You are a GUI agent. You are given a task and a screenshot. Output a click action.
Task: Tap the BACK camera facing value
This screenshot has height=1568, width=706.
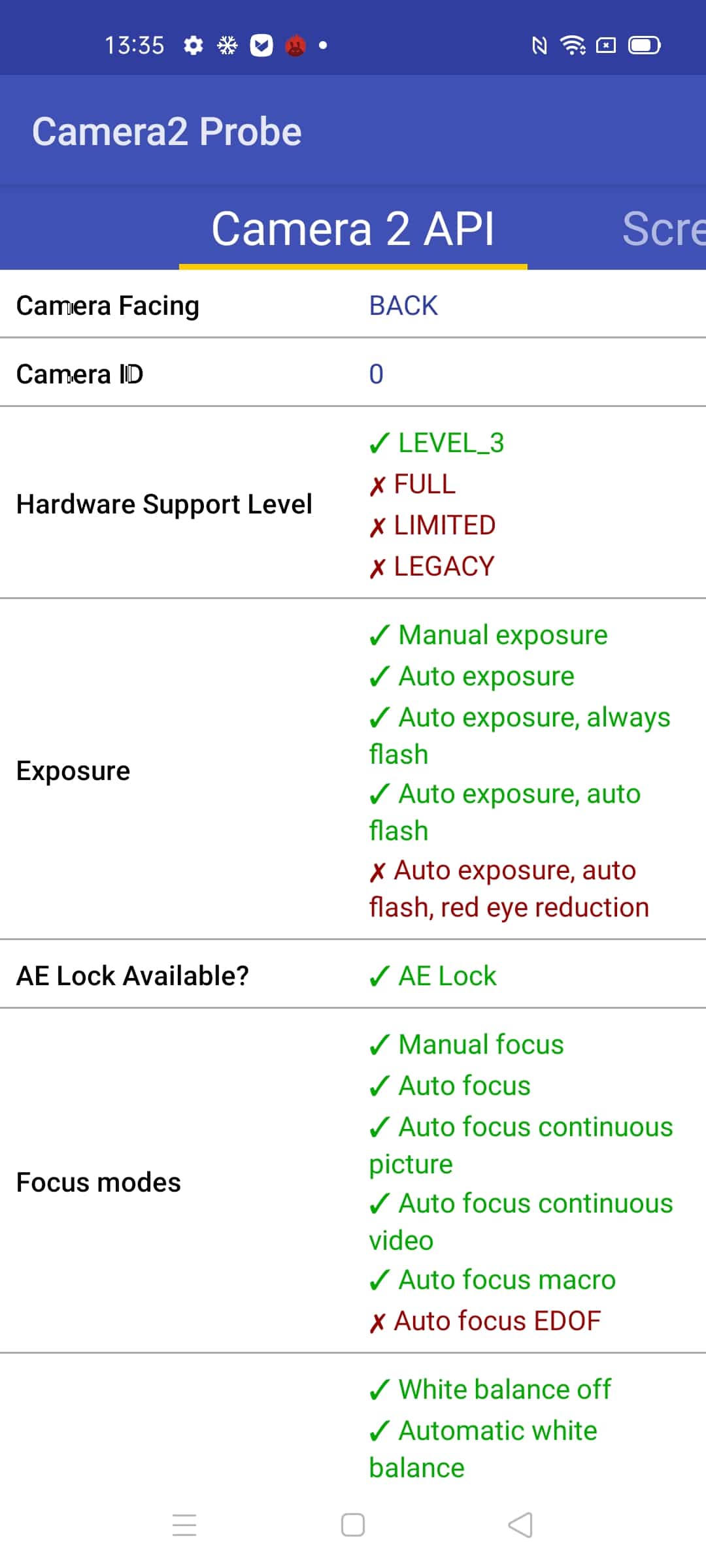[403, 306]
